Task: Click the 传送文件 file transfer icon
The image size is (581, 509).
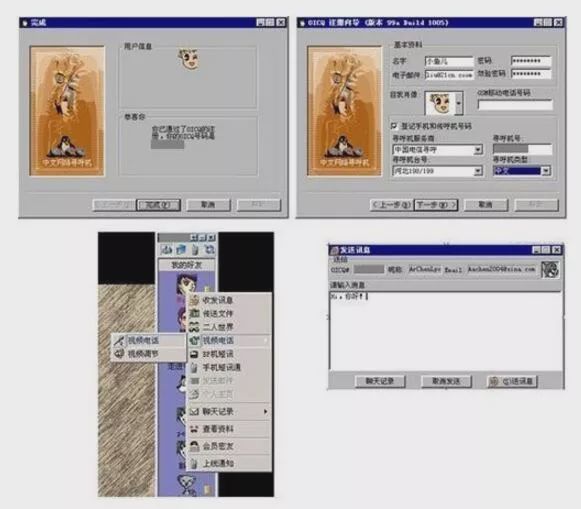Action: (x=195, y=314)
